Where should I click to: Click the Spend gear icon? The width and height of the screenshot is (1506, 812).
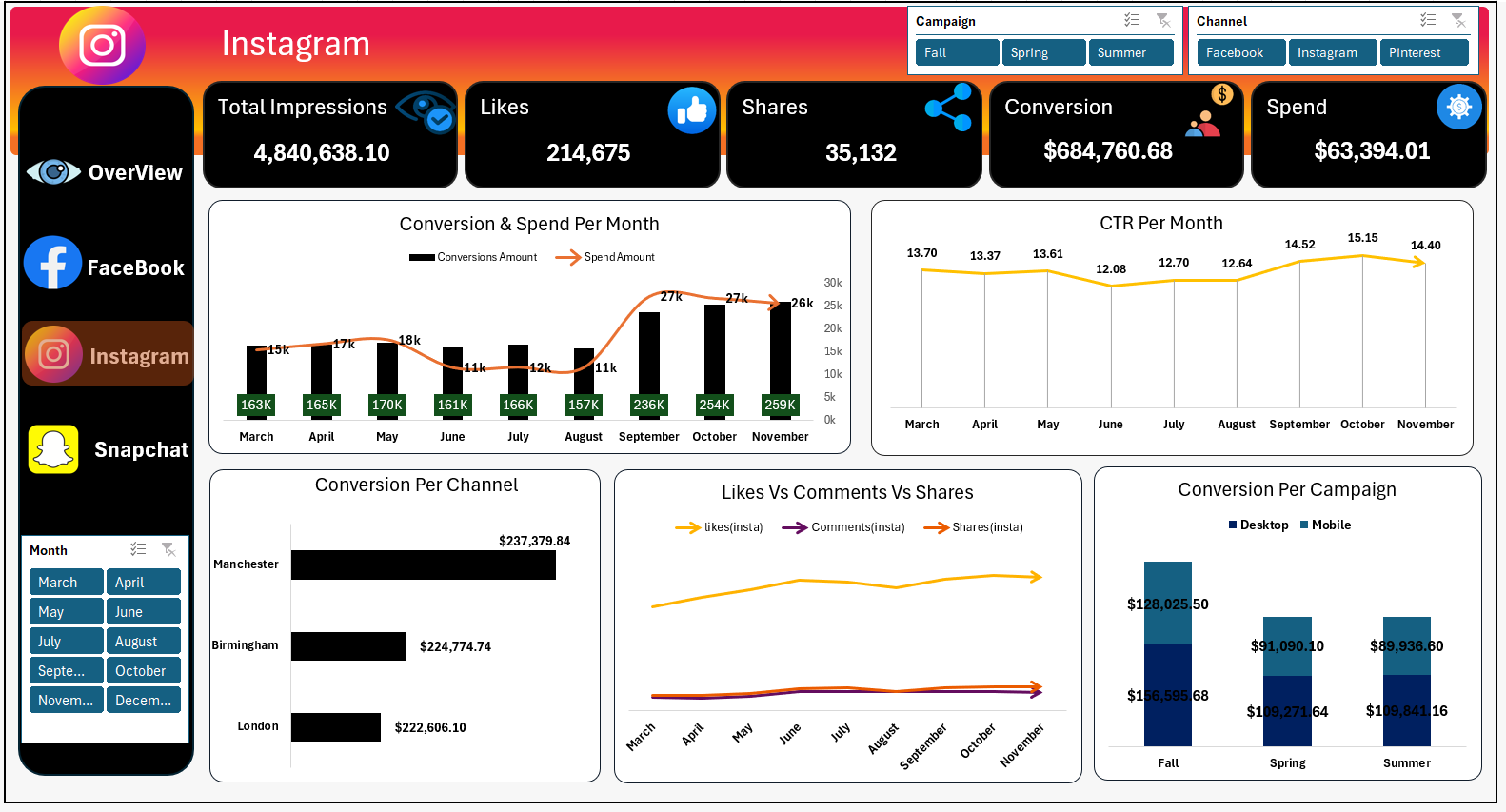point(1458,107)
